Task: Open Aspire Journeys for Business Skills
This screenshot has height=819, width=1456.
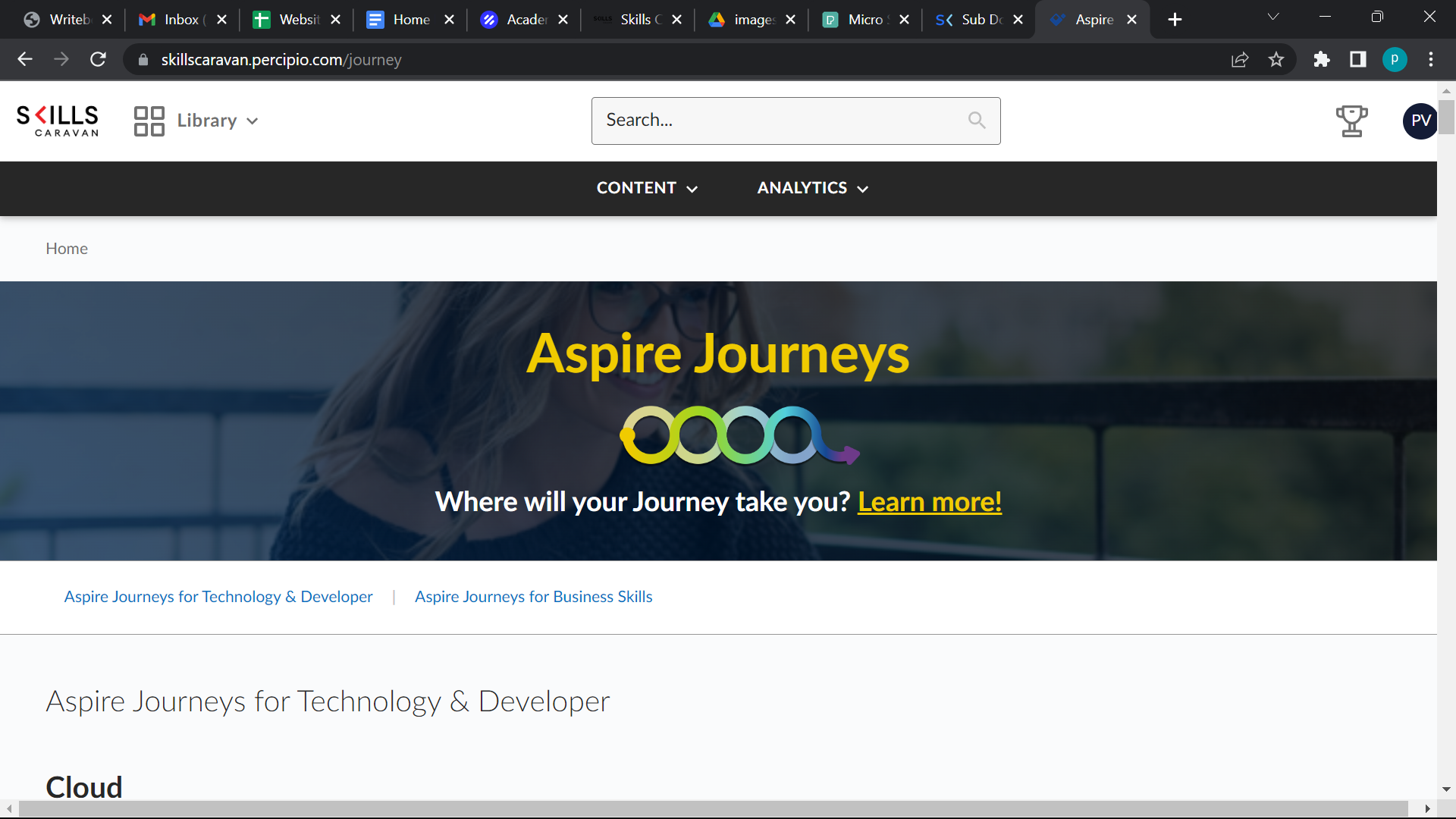Action: tap(533, 597)
